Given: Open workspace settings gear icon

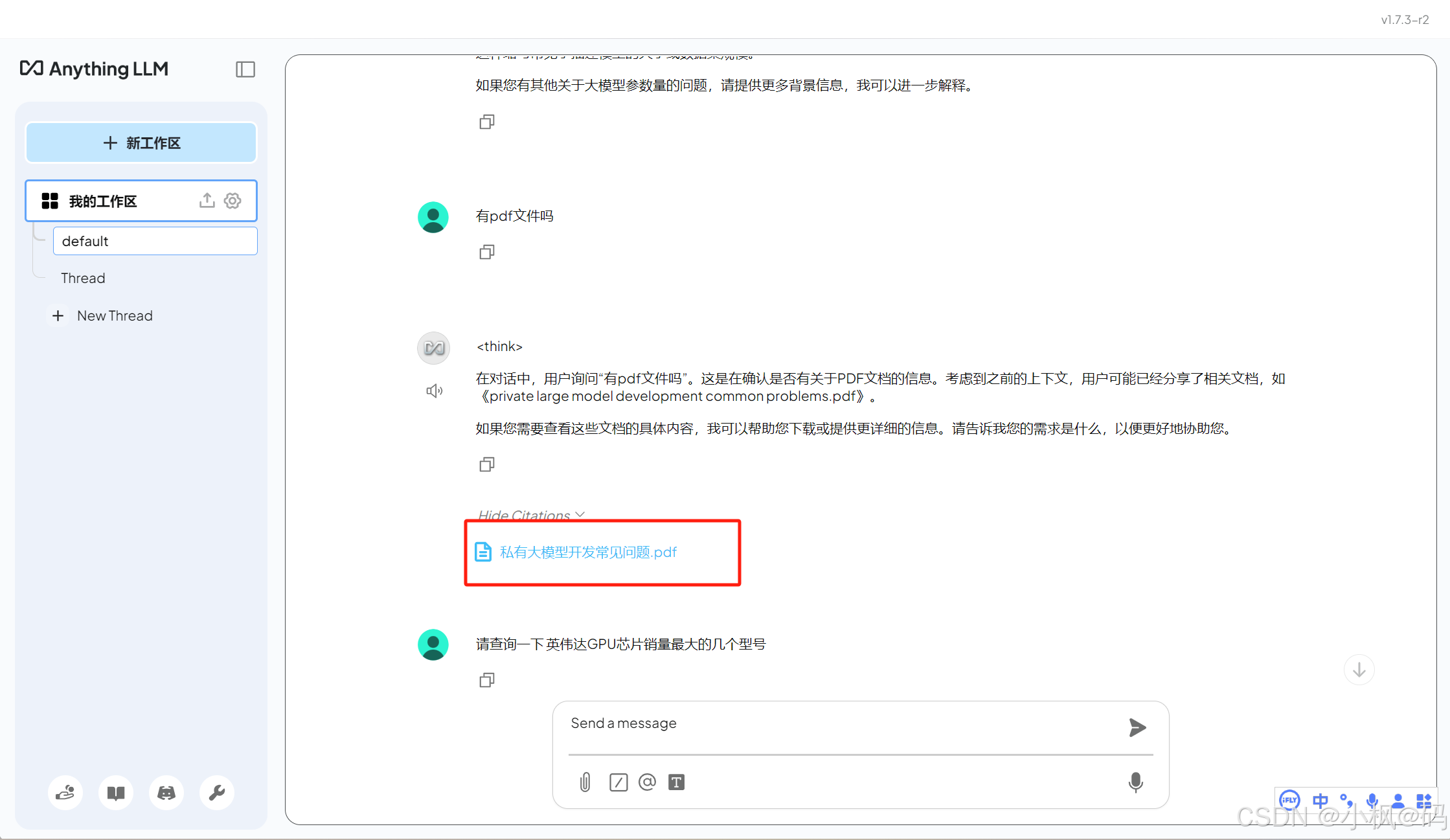Looking at the screenshot, I should pos(232,201).
